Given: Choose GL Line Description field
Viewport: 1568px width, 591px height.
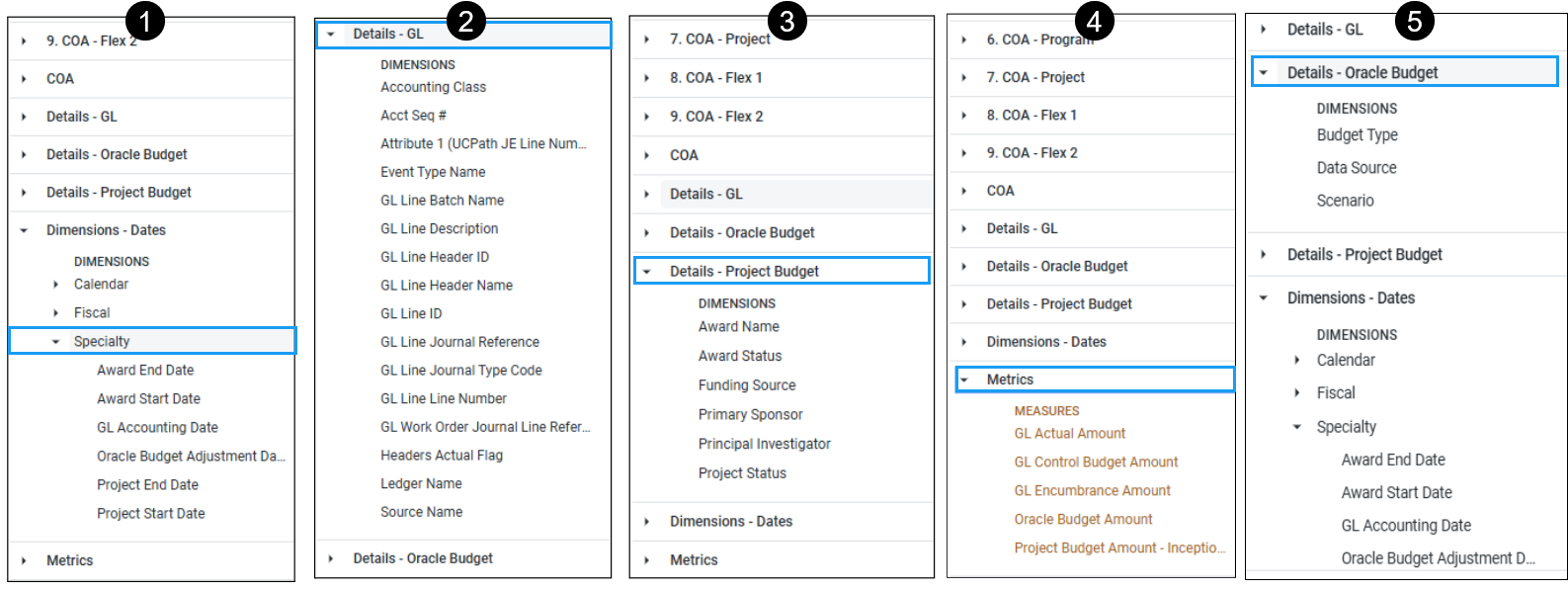Looking at the screenshot, I should point(439,228).
